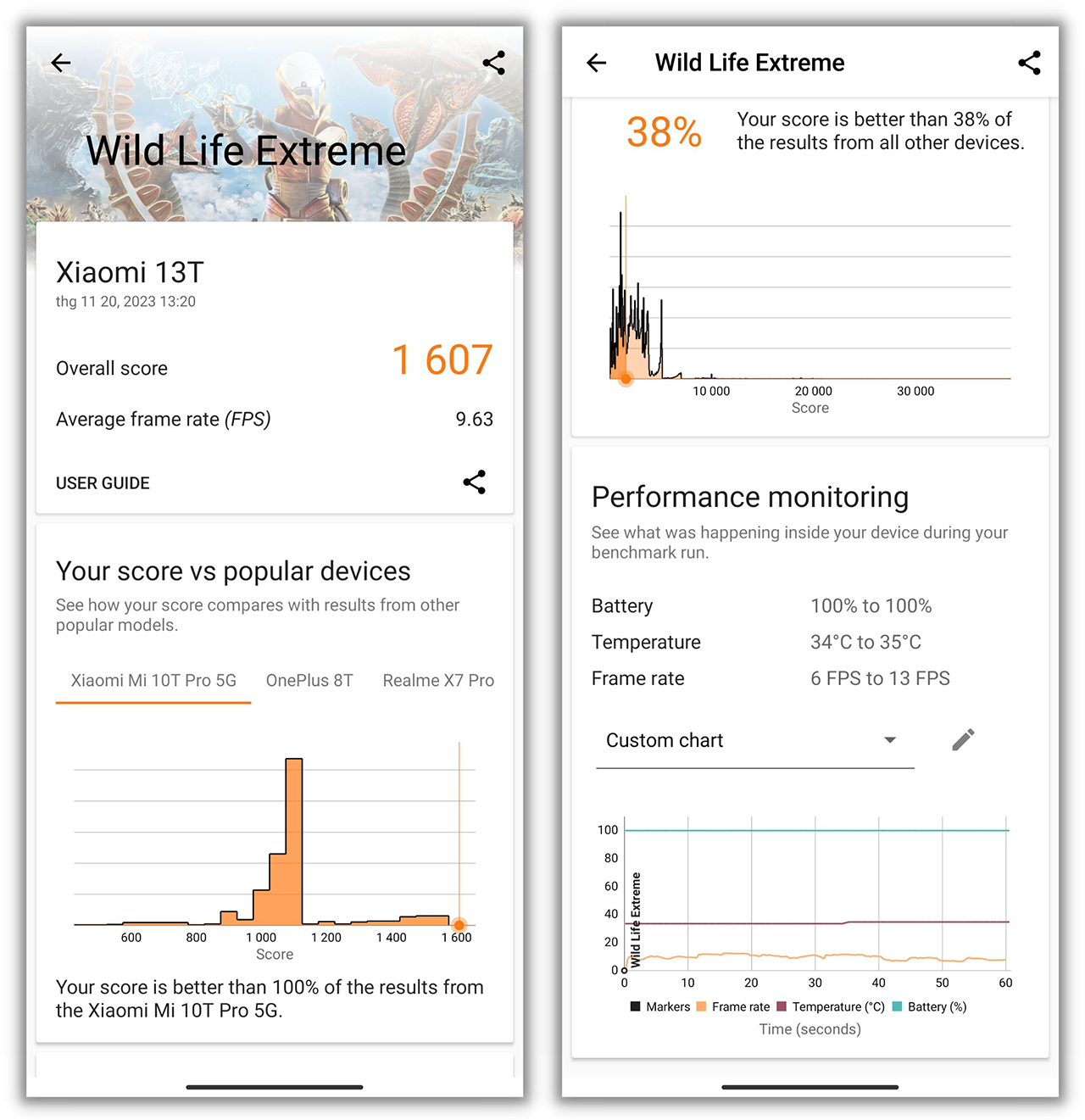Click the tallest orange bar in the score histogram
Screen dimensions: 1085x1120
click(294, 841)
